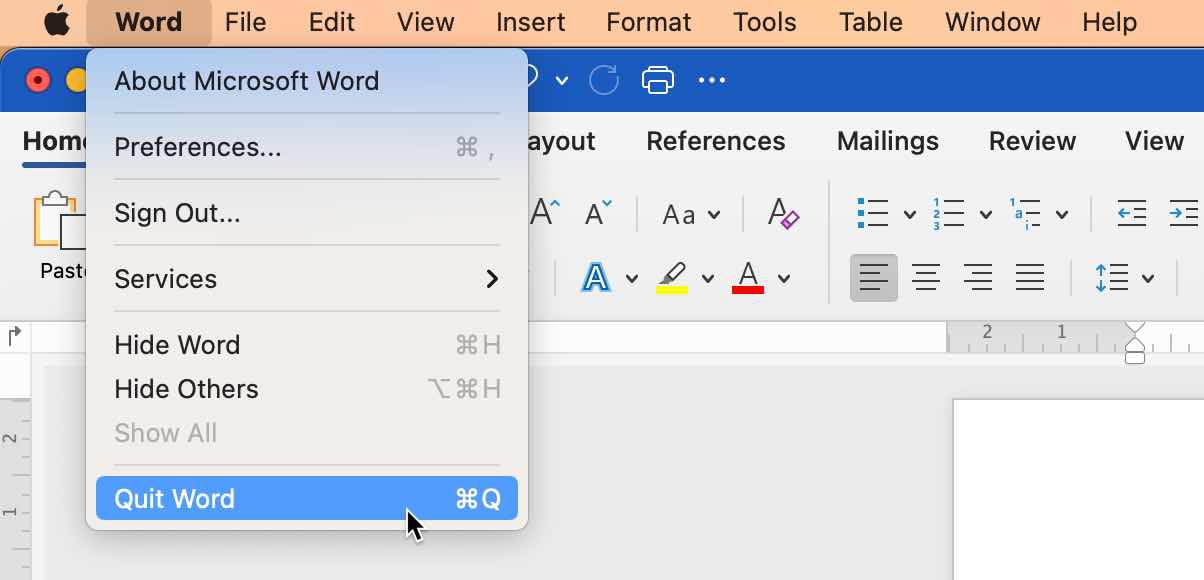Expand the Services submenu
The height and width of the screenshot is (580, 1204).
pyautogui.click(x=306, y=279)
